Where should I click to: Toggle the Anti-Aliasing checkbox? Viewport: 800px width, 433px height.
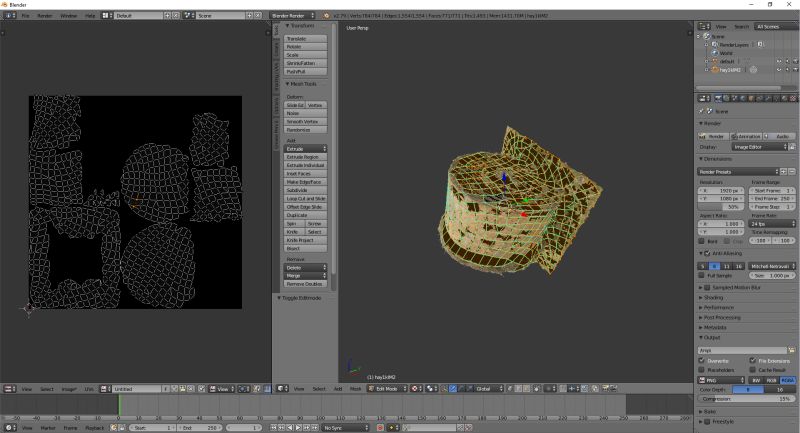707,253
